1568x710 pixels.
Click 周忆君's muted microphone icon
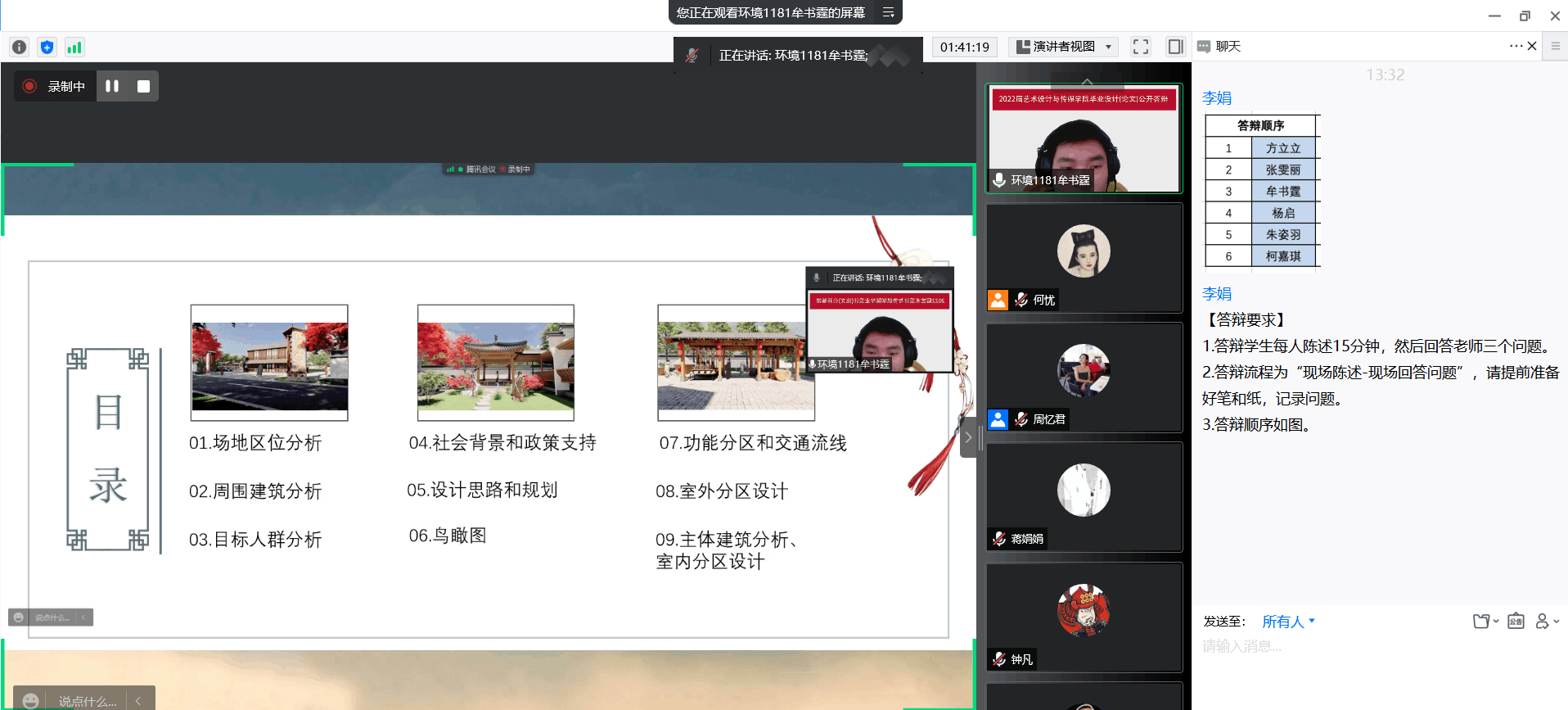1021,419
